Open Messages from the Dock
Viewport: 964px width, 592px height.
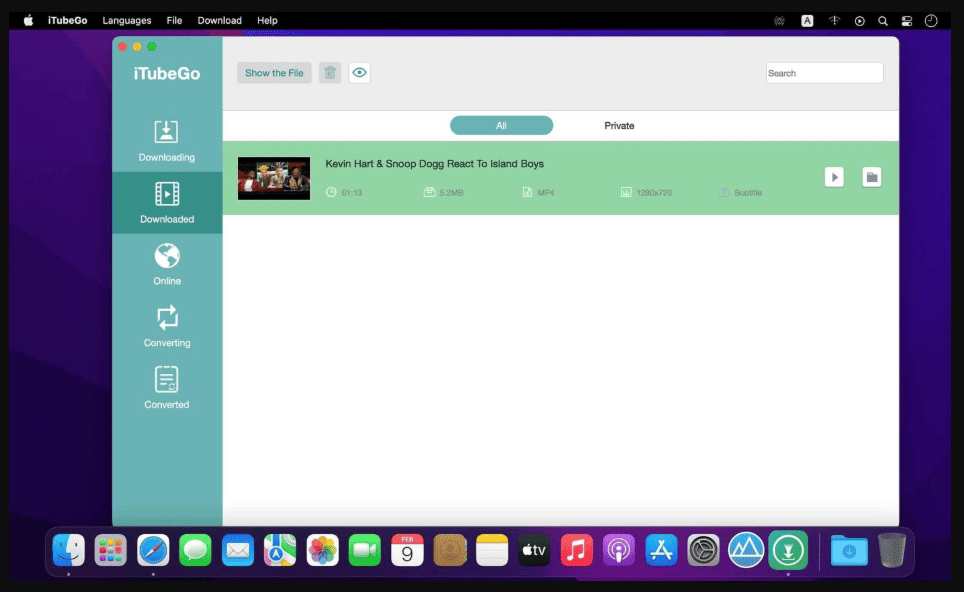[x=196, y=550]
